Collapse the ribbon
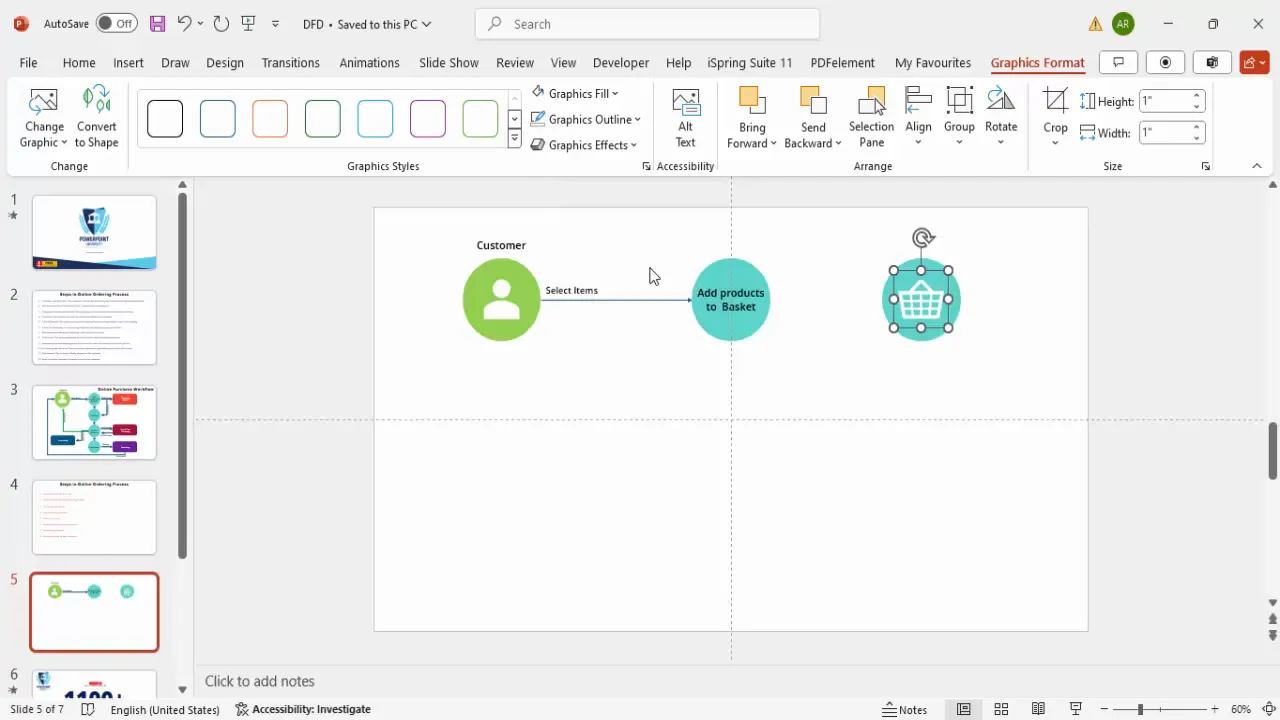 [1257, 166]
